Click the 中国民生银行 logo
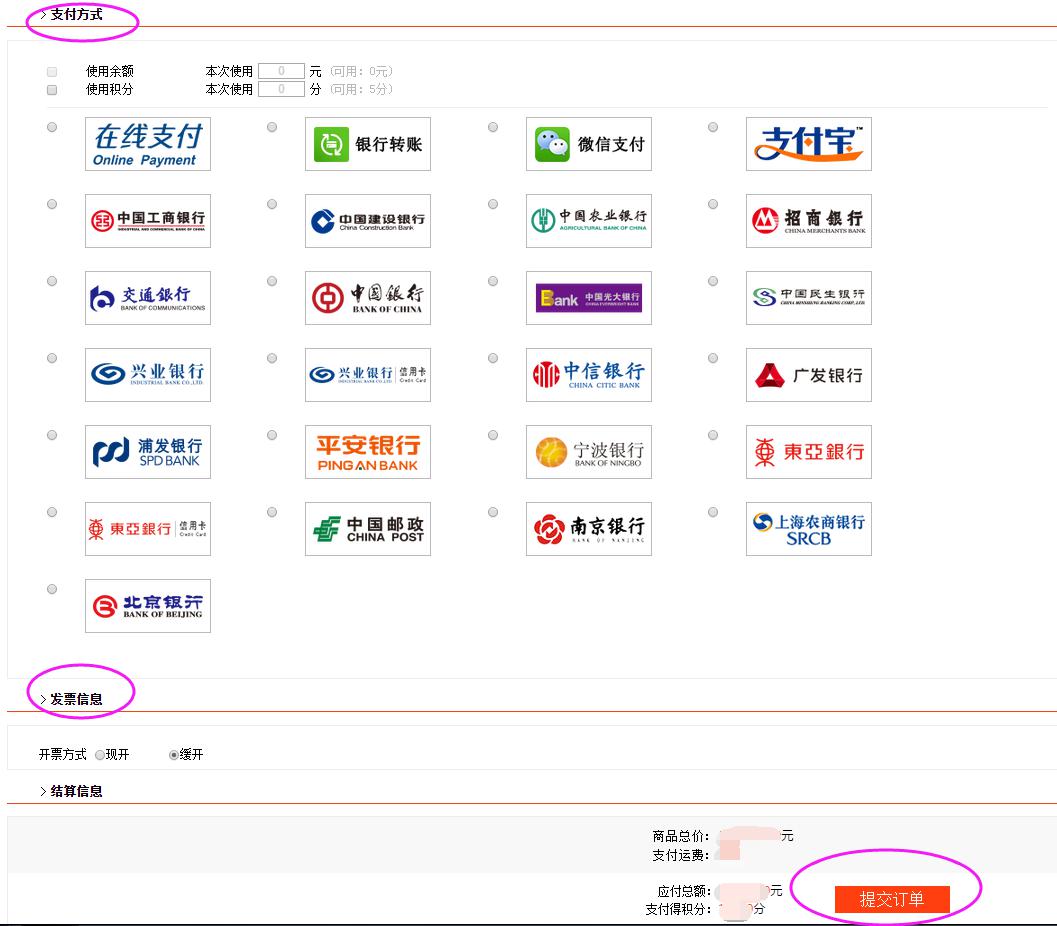Viewport: 1057px width, 926px height. [x=808, y=298]
